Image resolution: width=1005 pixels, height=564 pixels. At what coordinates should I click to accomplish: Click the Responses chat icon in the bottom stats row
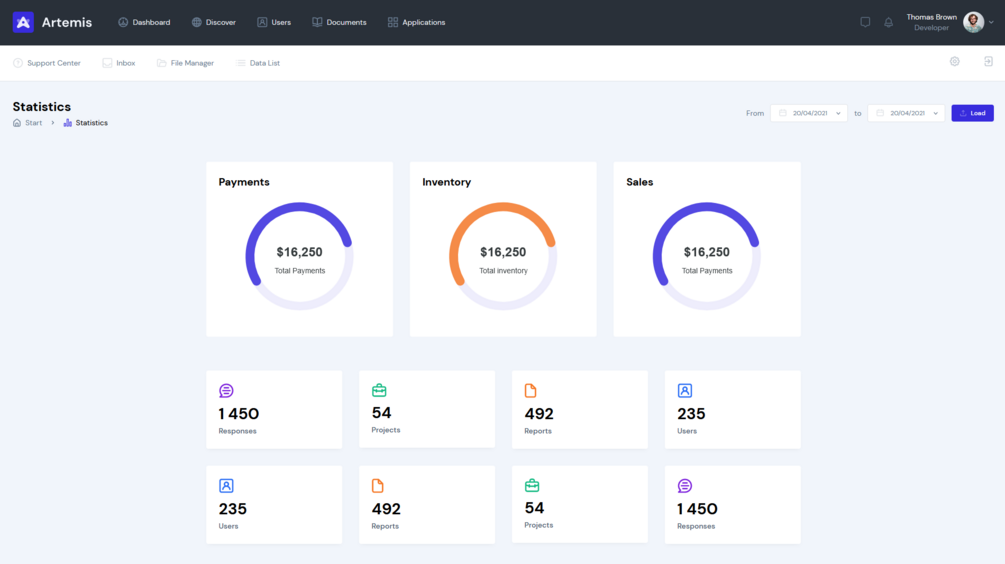[x=685, y=485]
